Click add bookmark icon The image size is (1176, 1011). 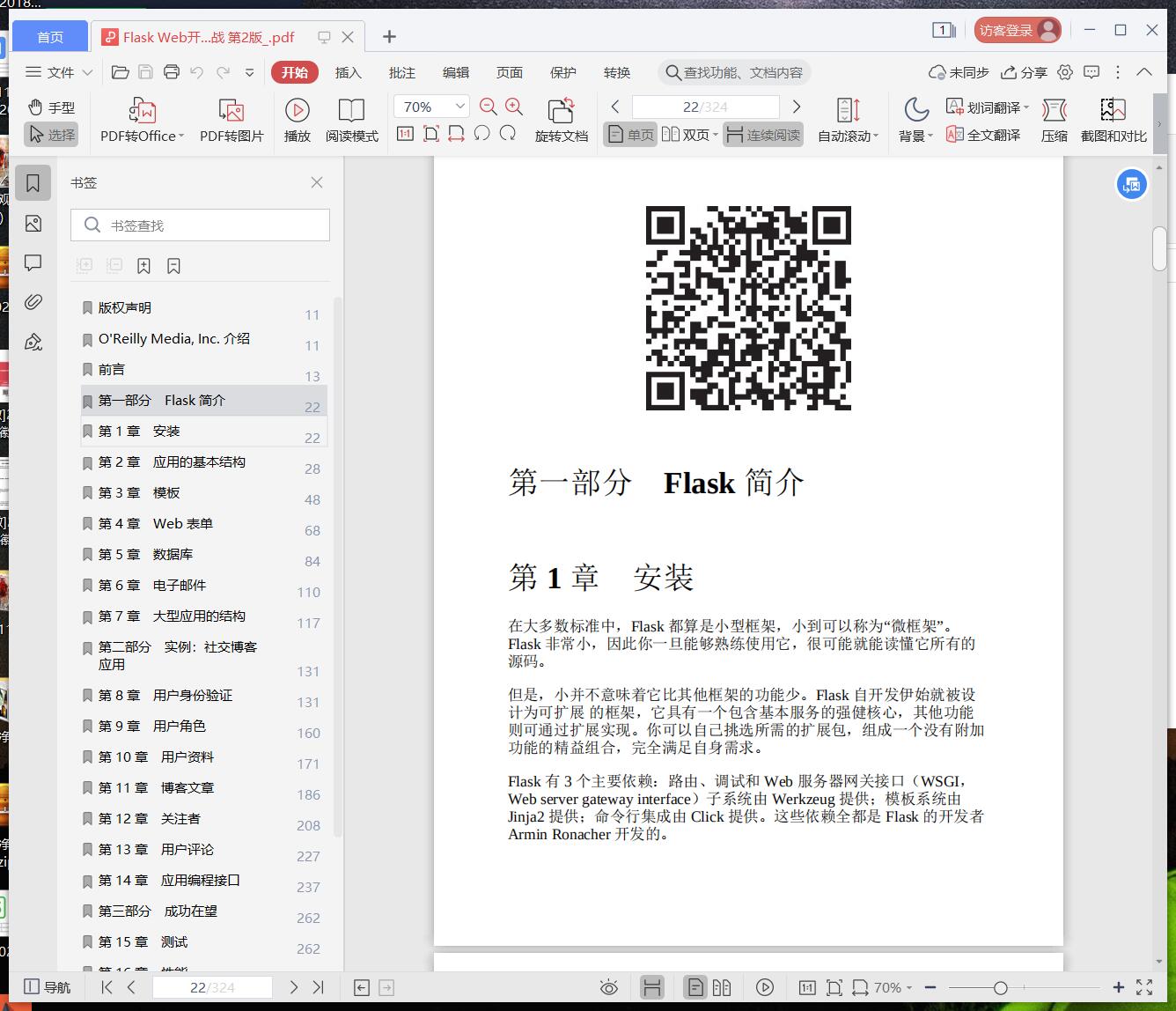144,266
